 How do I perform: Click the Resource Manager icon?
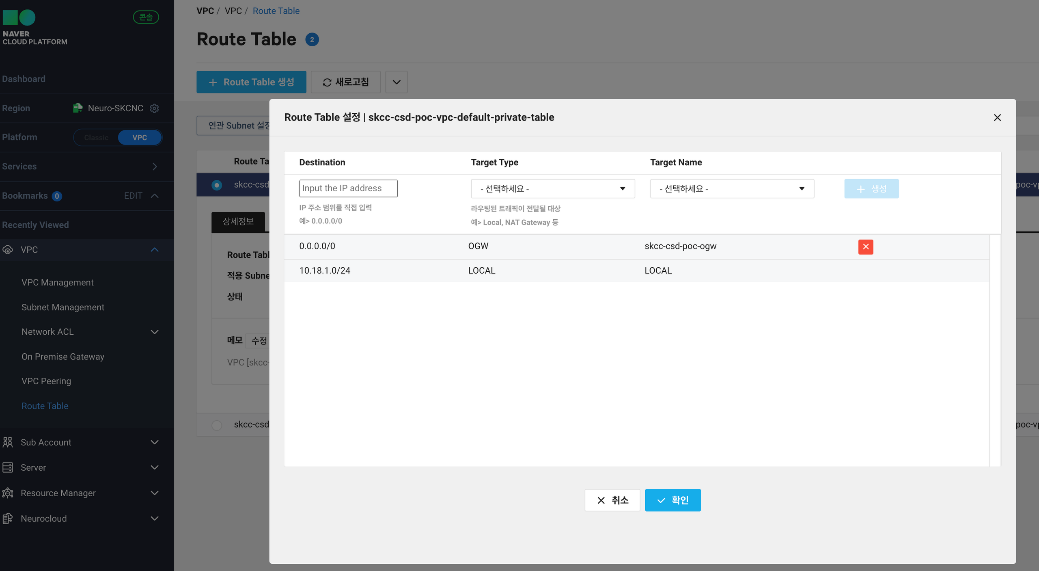click(8, 493)
